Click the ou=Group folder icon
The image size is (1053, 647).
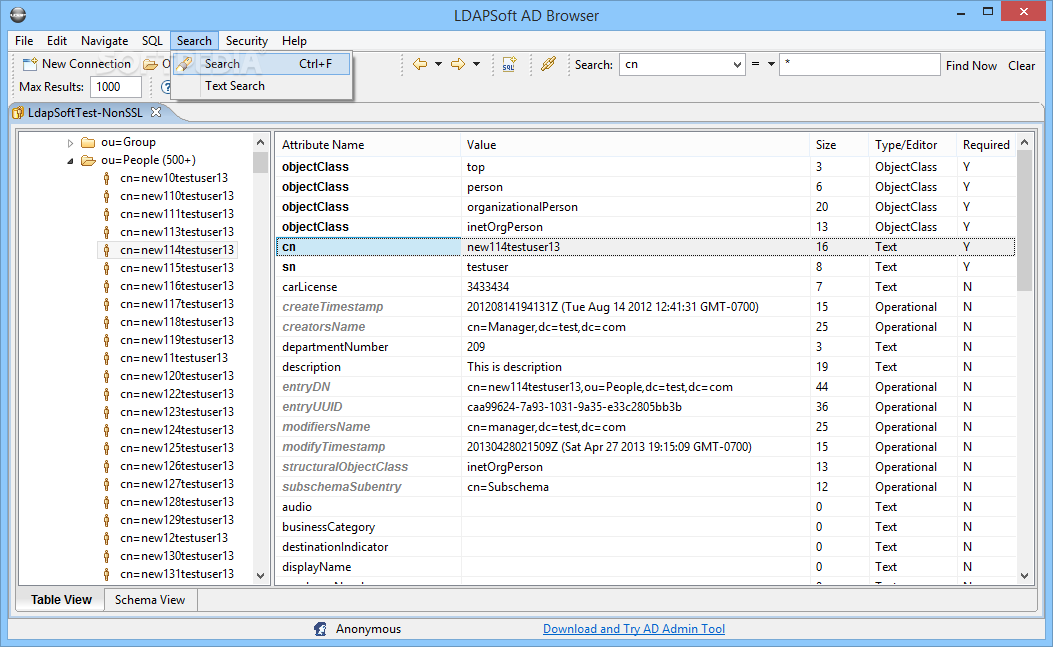coord(88,142)
